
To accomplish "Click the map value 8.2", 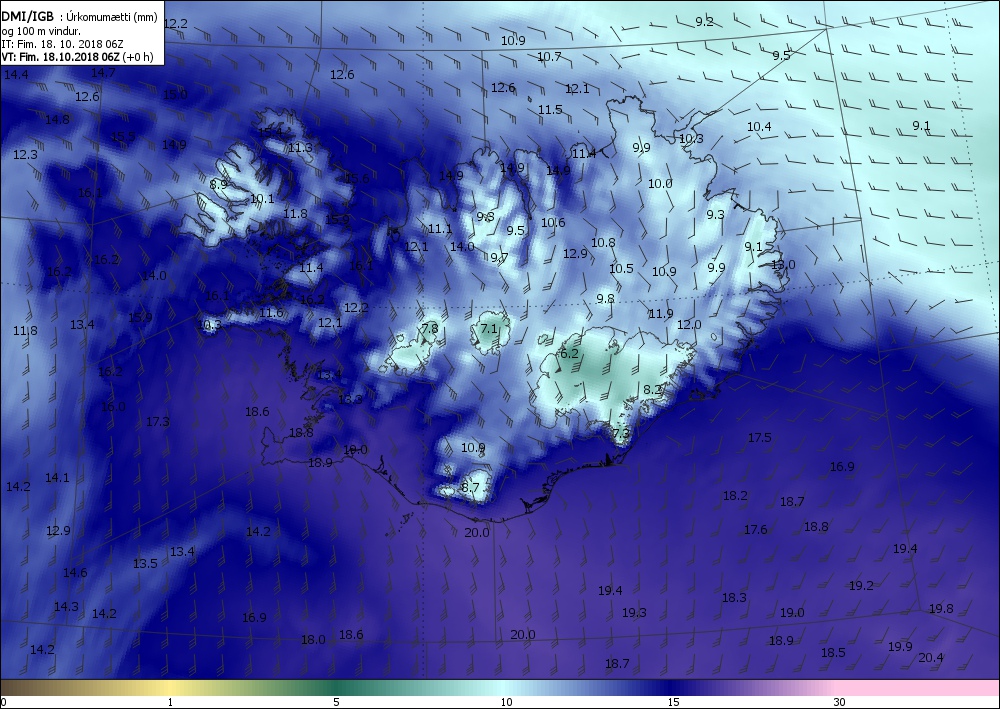I will (652, 390).
